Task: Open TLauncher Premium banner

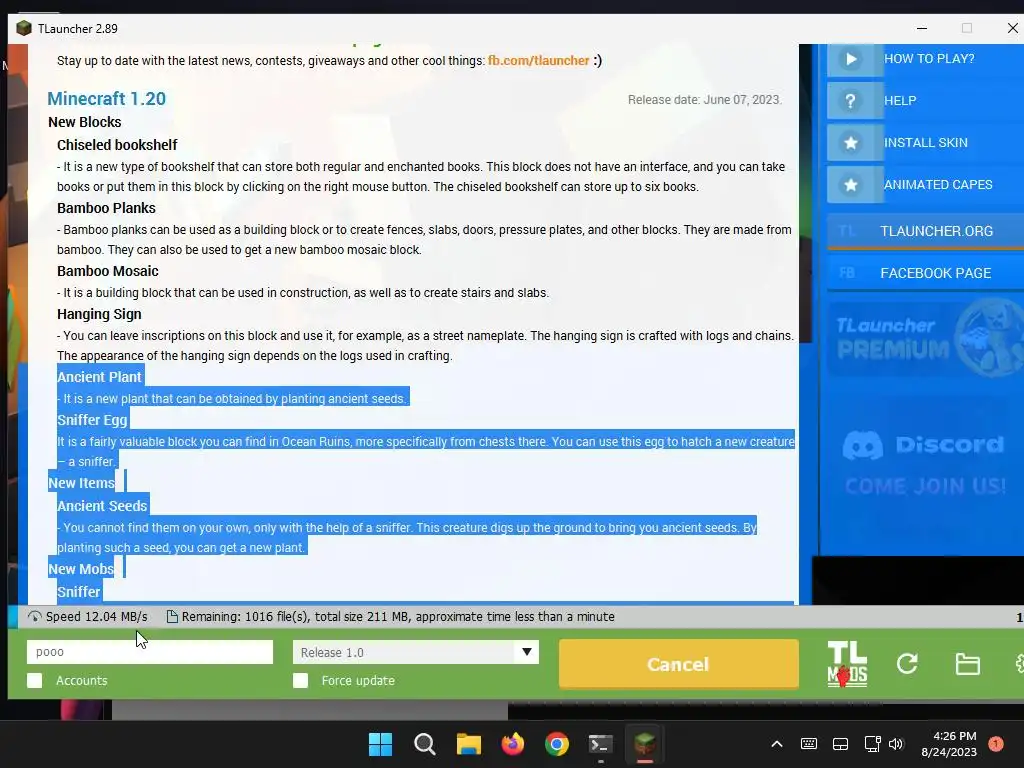Action: click(x=925, y=338)
